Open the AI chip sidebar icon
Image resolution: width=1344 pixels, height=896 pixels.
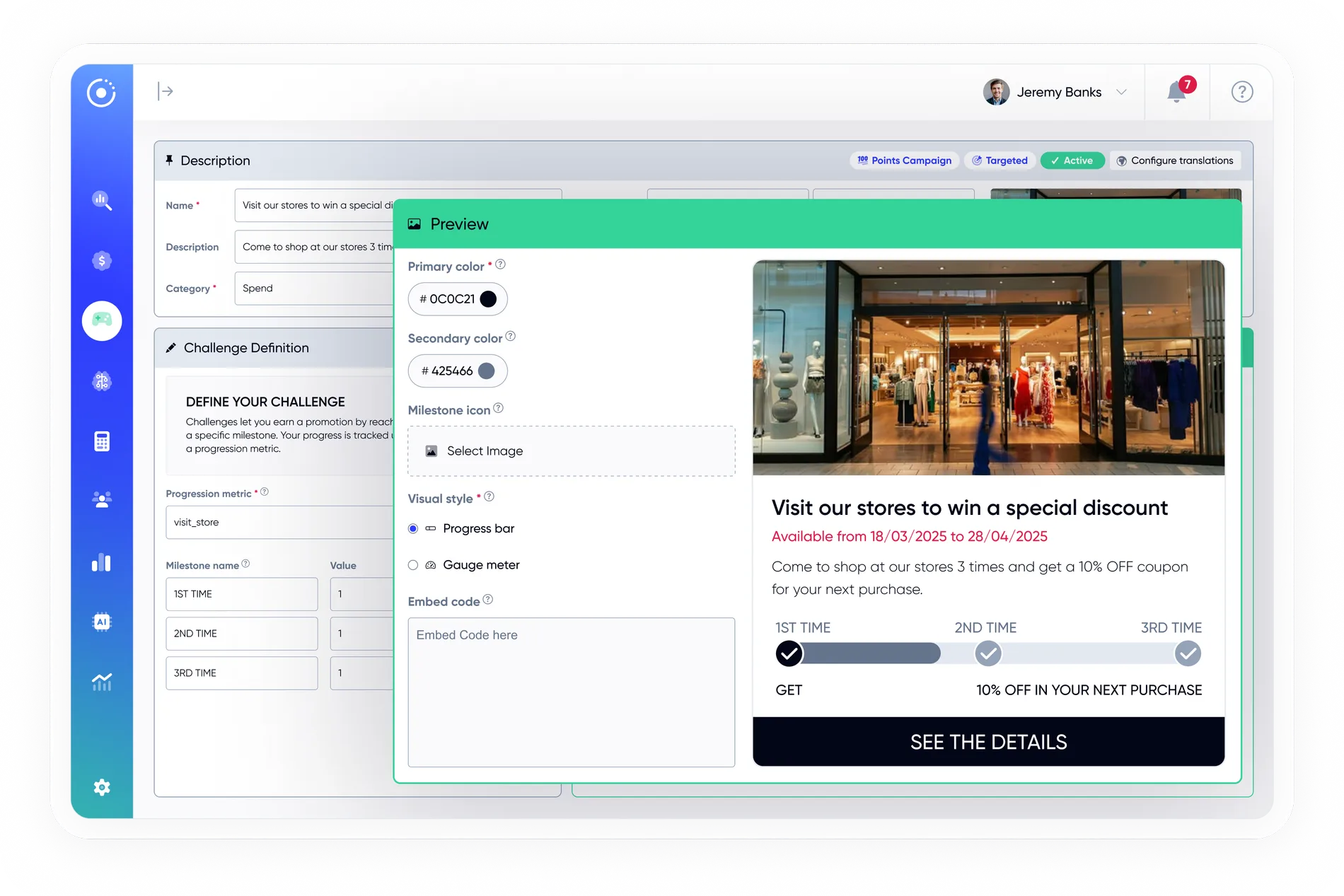coord(102,622)
